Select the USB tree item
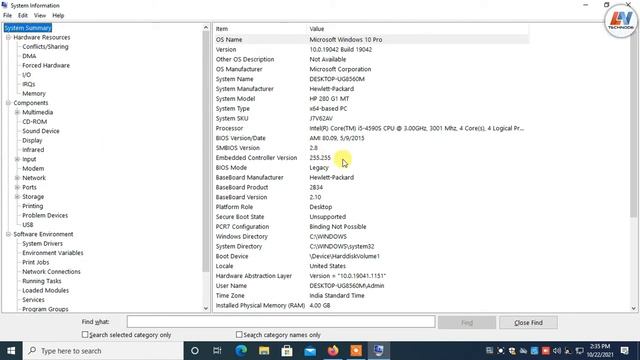Screen dimensions: 640x360 (28, 225)
